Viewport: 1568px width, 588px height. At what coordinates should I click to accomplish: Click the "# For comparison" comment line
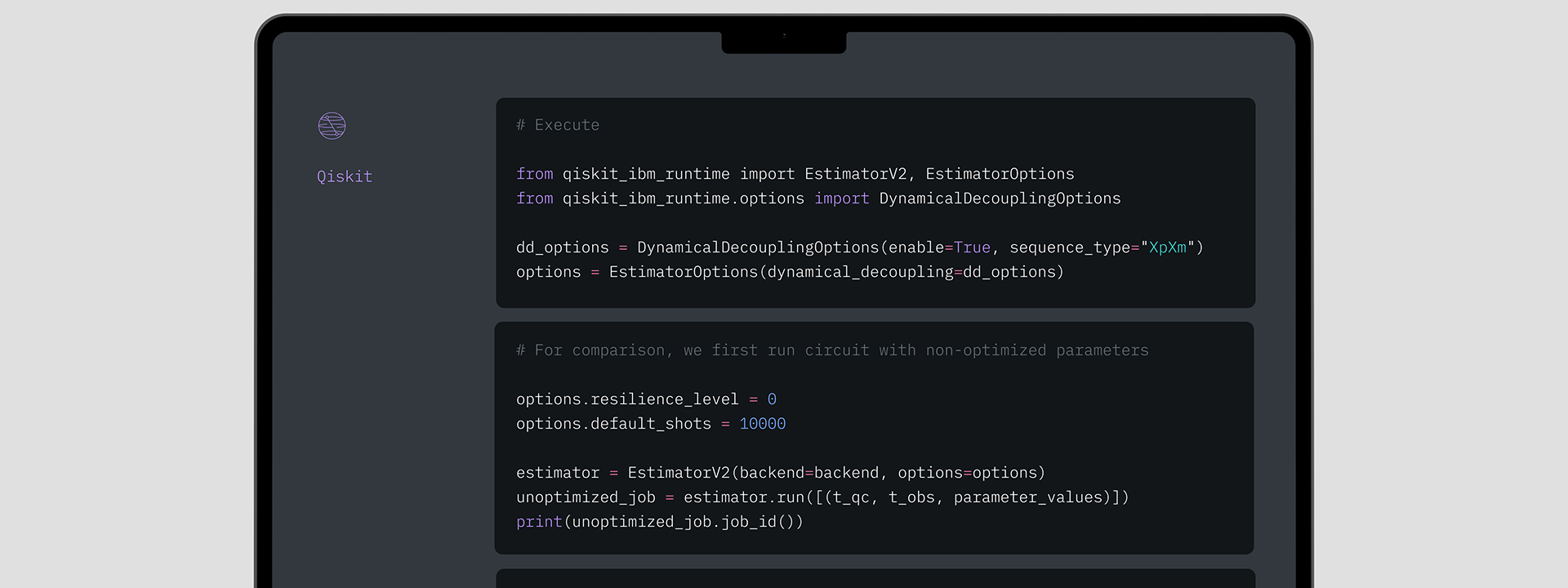832,350
